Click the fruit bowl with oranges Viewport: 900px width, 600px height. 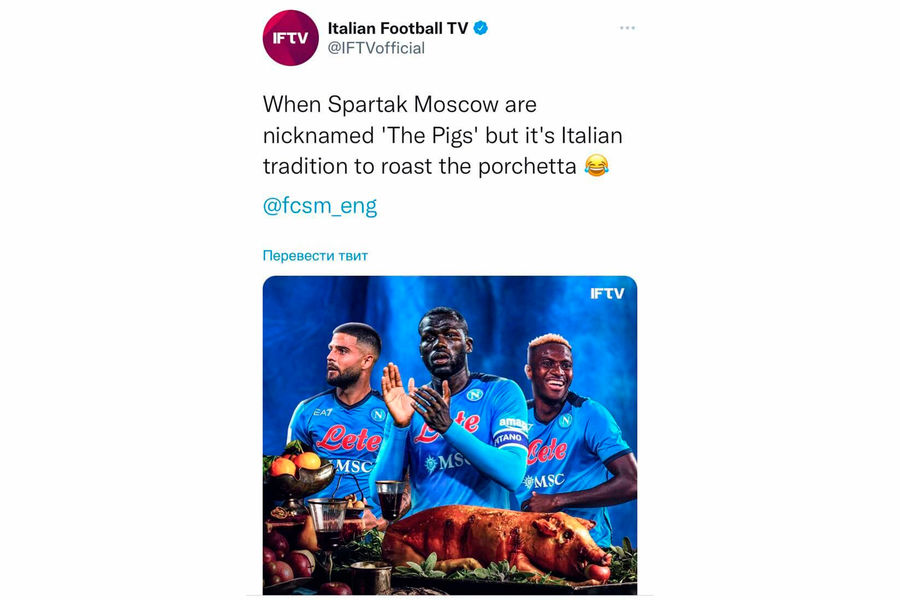298,473
